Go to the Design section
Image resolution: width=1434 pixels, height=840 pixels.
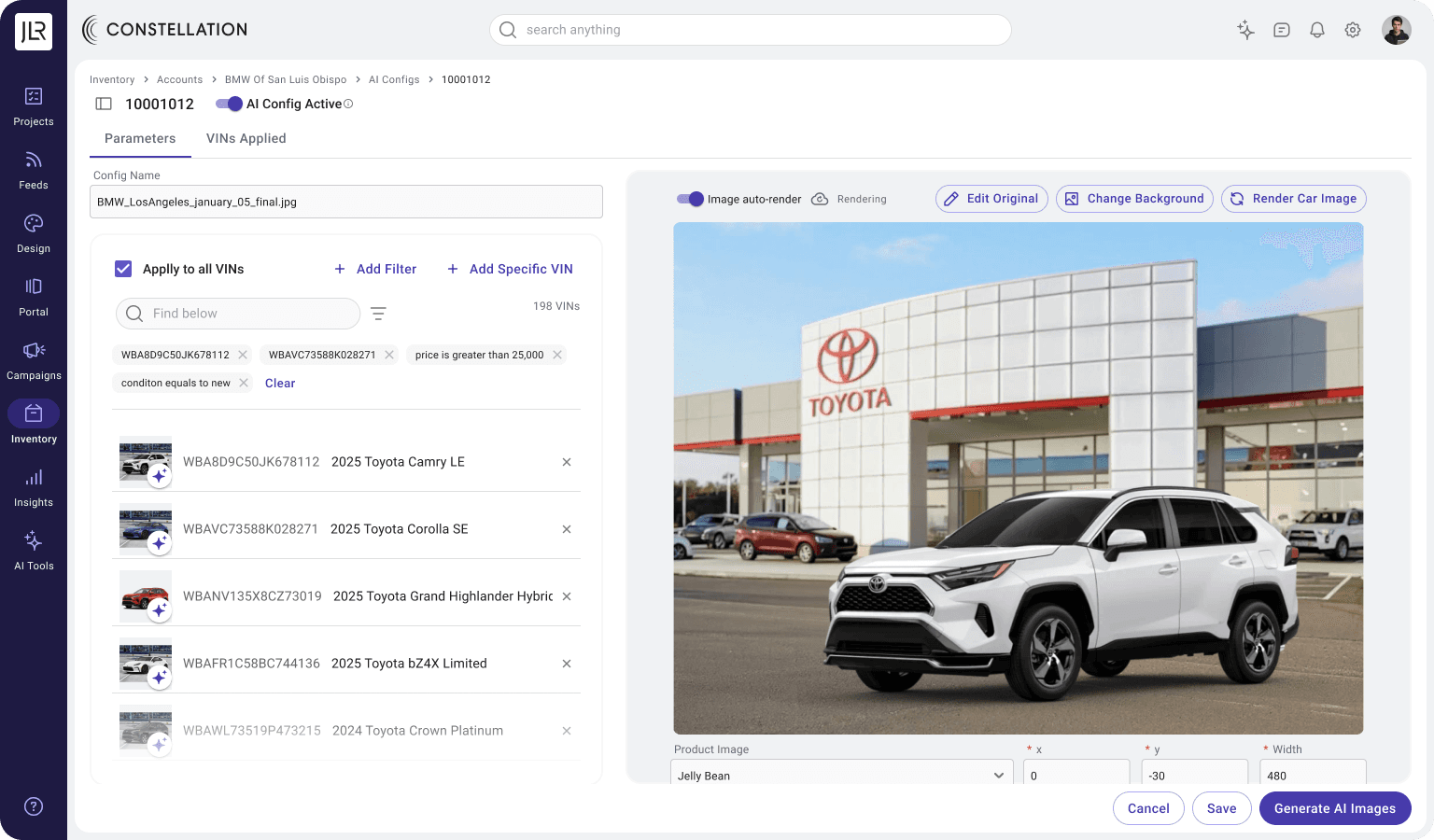34,233
